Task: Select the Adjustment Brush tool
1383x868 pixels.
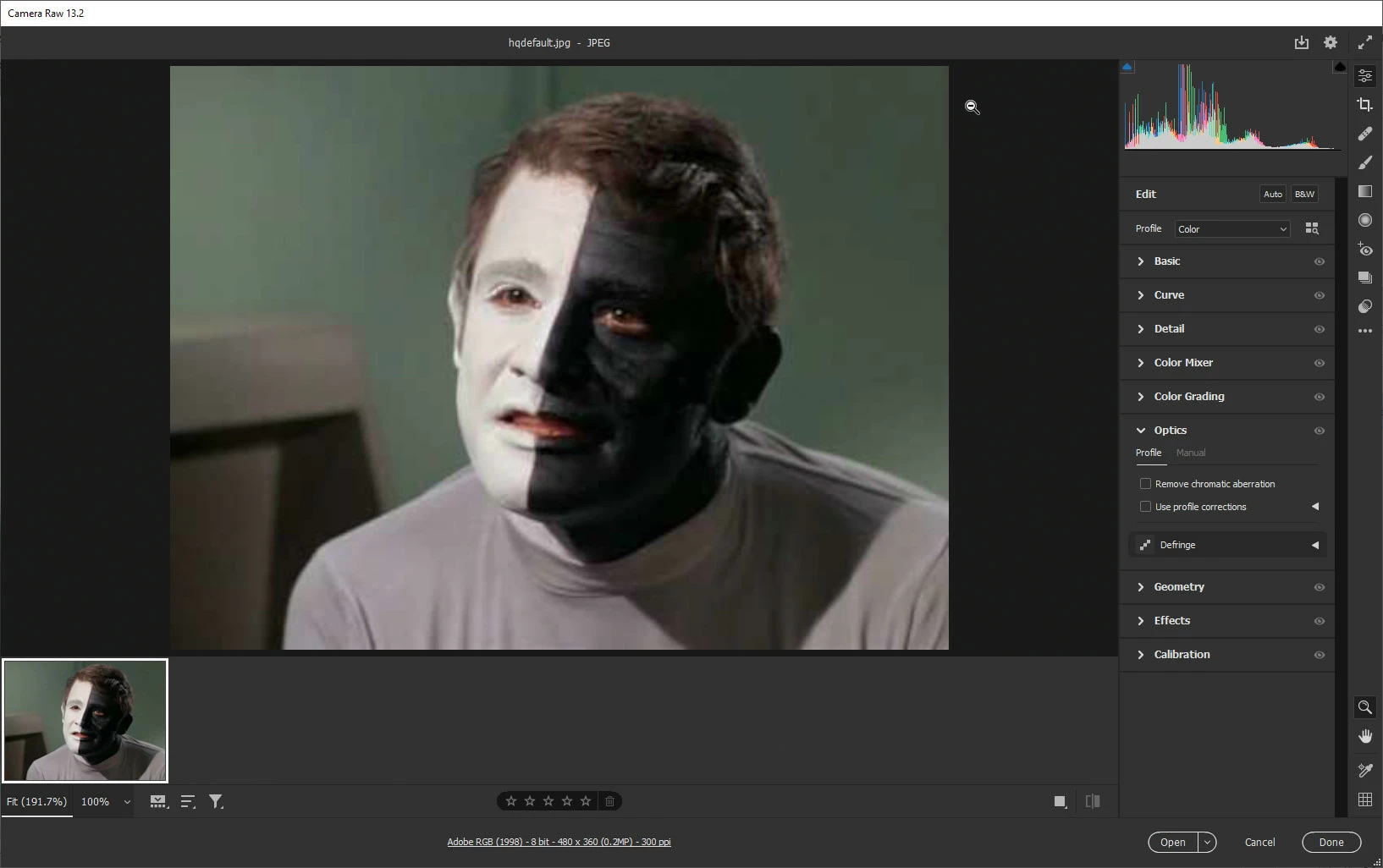Action: tap(1364, 162)
